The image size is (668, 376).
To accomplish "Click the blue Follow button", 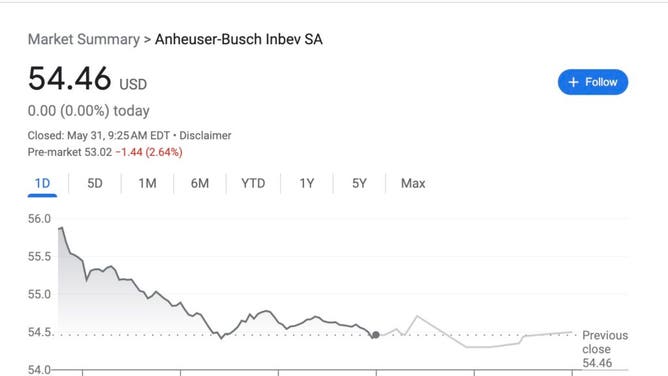I will click(593, 82).
